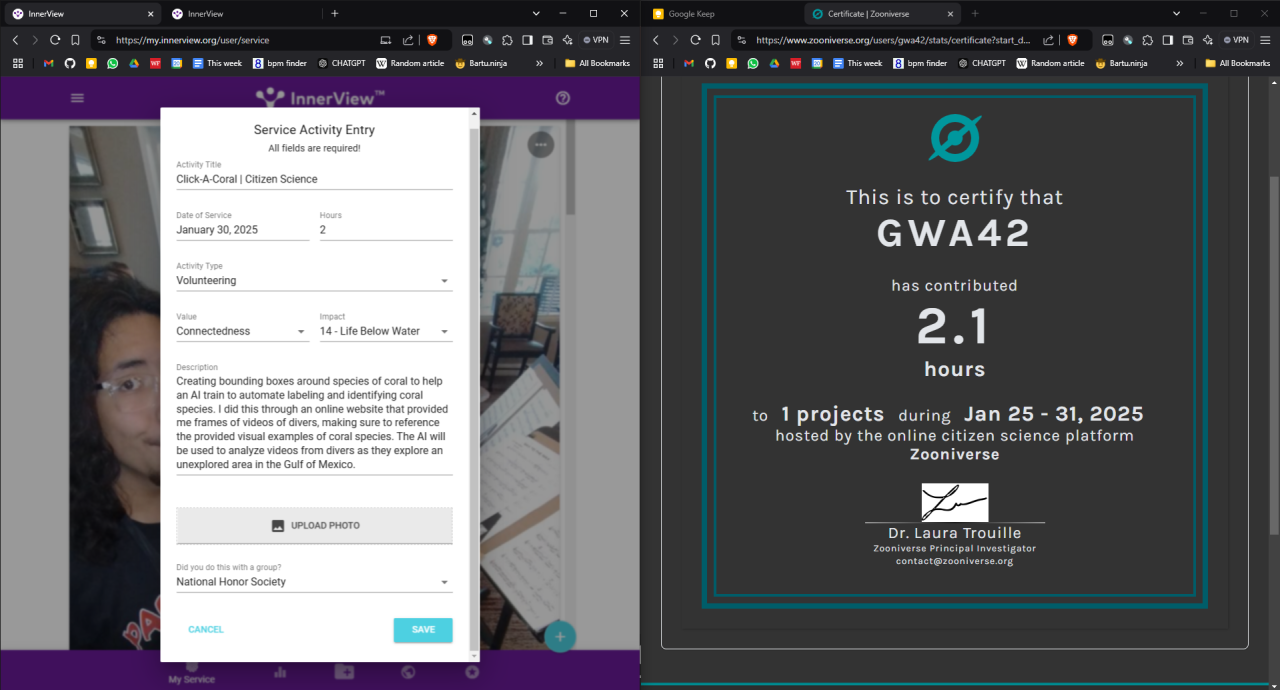The height and width of the screenshot is (690, 1280).
Task: Click contact@zooniverse.org on the certificate
Action: 954,561
